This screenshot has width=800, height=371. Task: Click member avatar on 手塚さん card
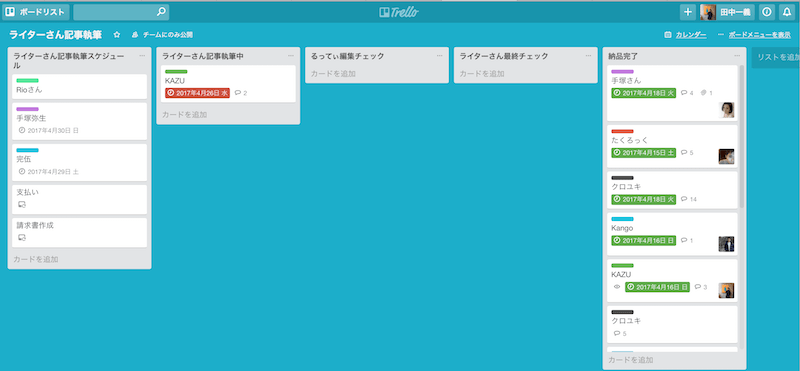727,110
